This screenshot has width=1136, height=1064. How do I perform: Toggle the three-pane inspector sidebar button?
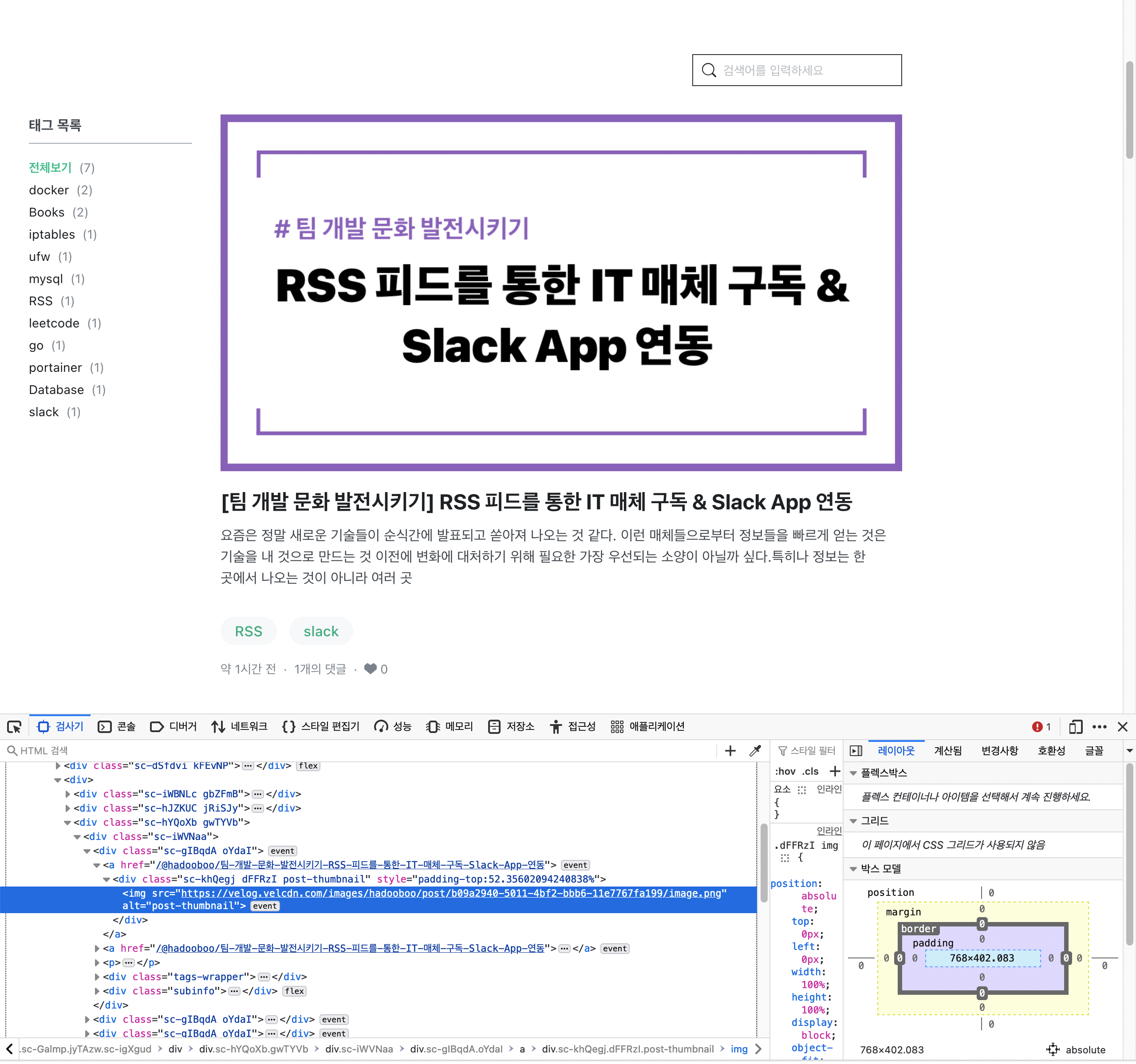(856, 751)
